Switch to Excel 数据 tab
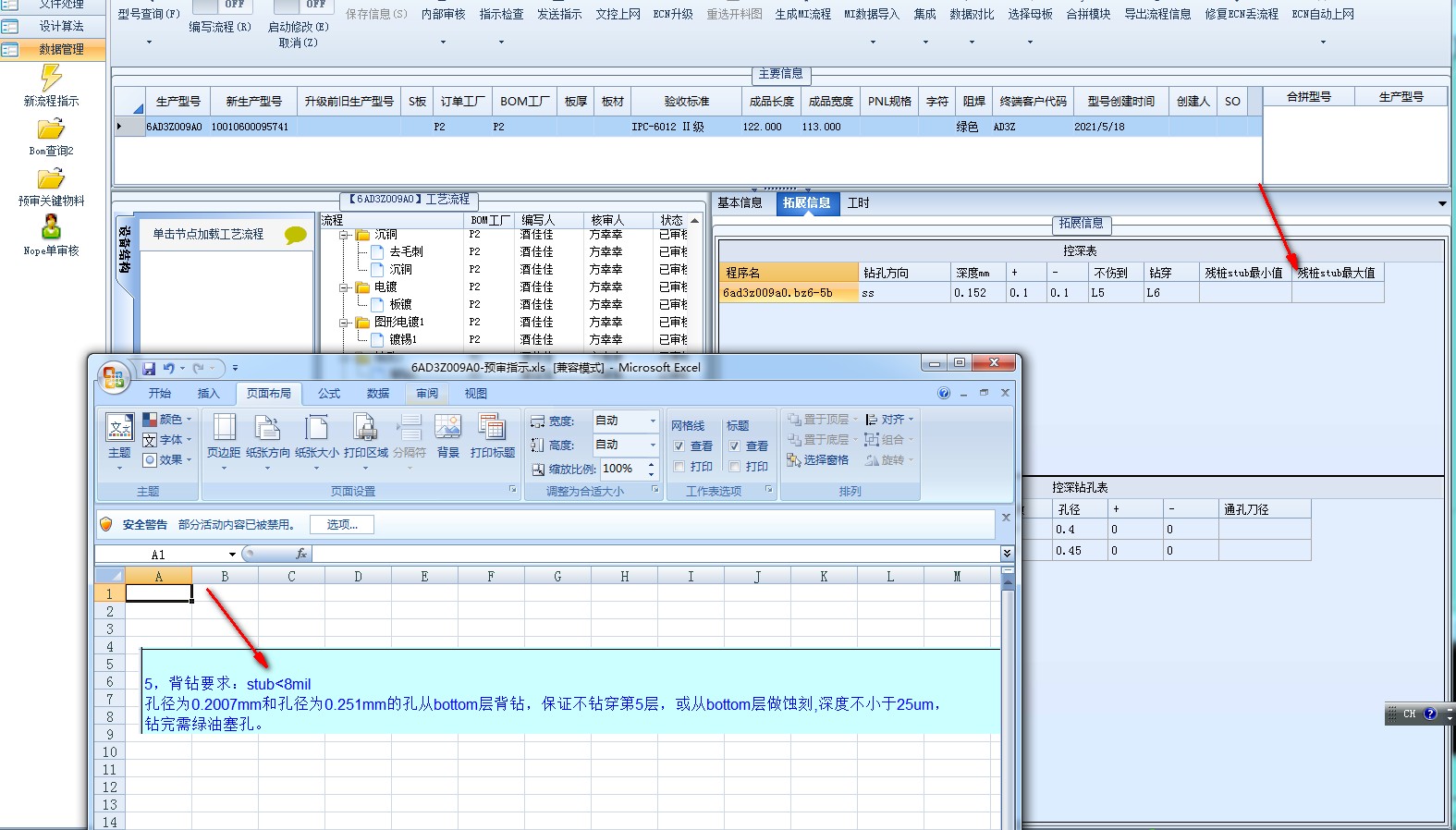 tap(378, 394)
